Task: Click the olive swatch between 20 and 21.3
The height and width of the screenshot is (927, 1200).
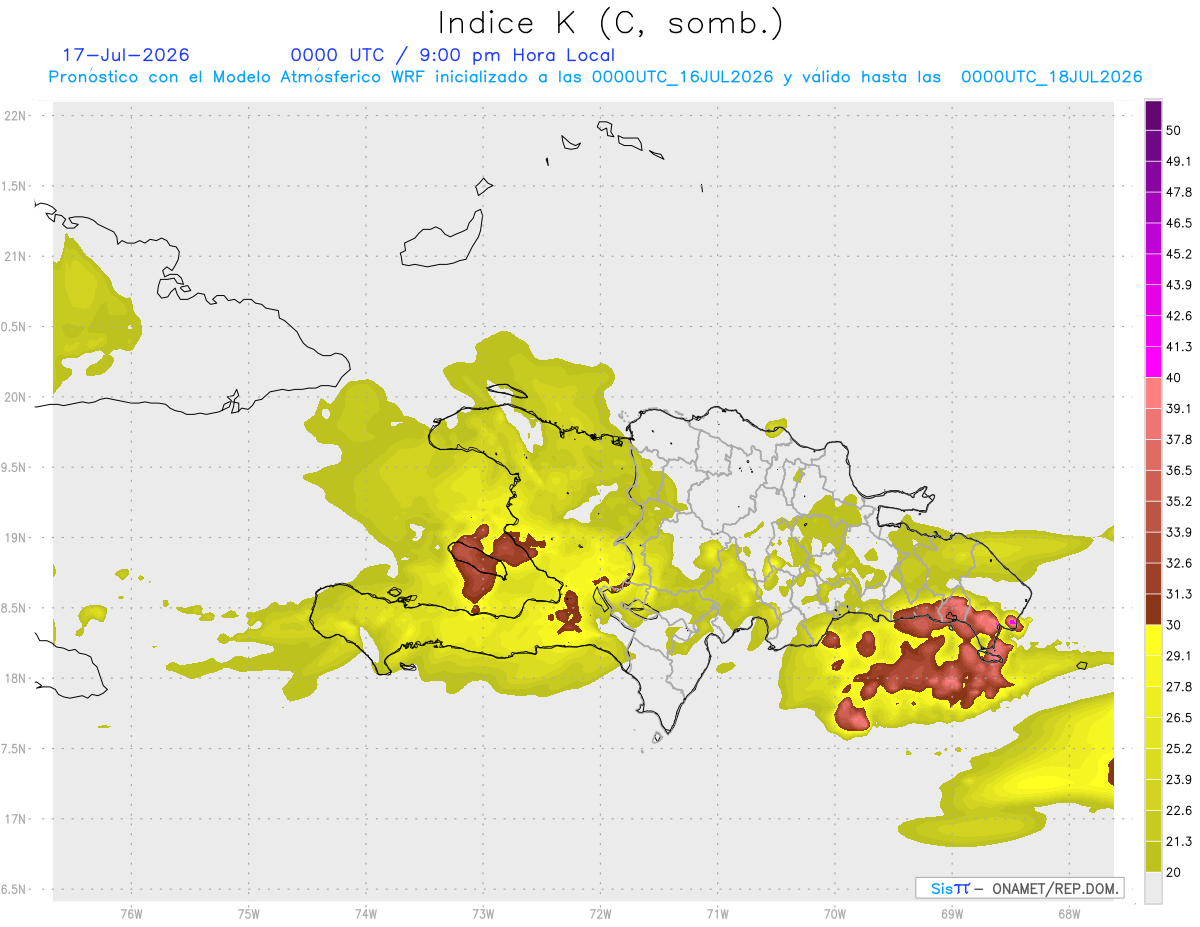Action: [x=1153, y=857]
